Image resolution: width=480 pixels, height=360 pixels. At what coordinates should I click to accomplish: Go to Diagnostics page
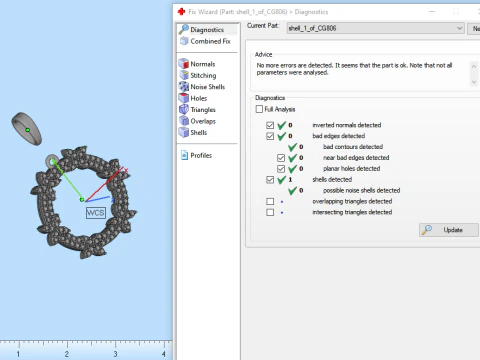pos(207,30)
